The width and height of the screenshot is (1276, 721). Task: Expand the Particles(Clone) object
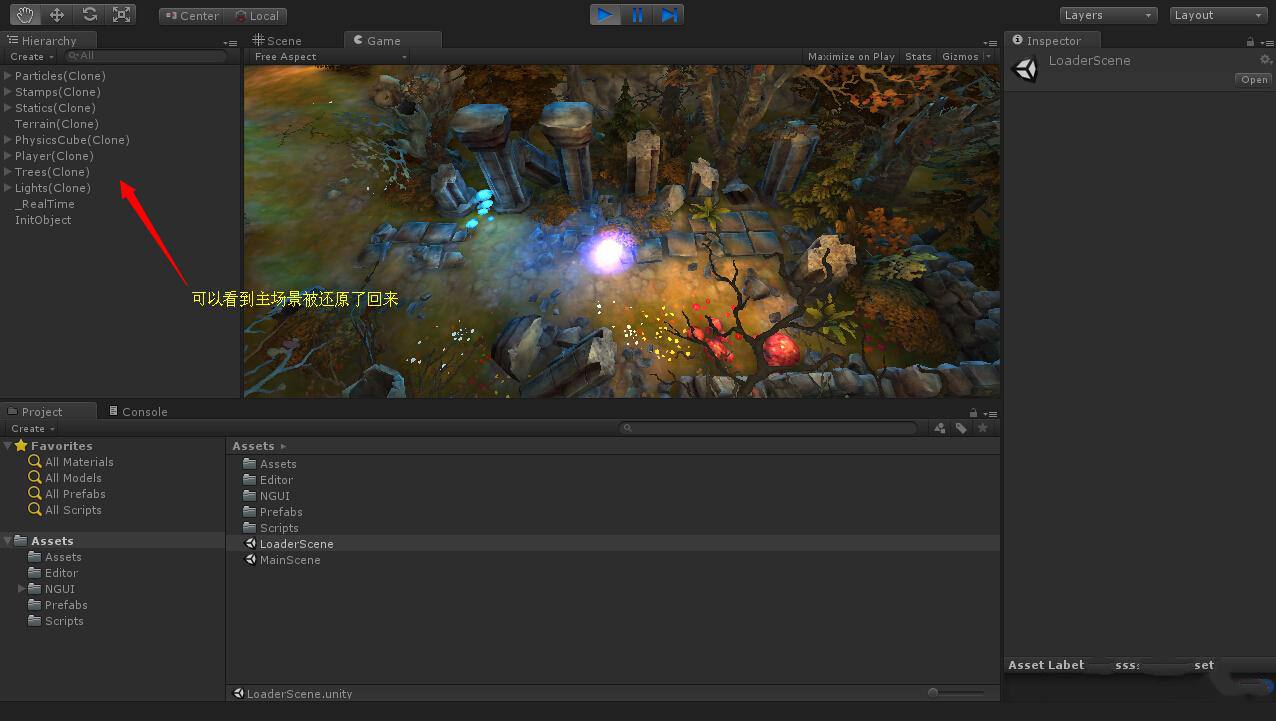point(8,76)
